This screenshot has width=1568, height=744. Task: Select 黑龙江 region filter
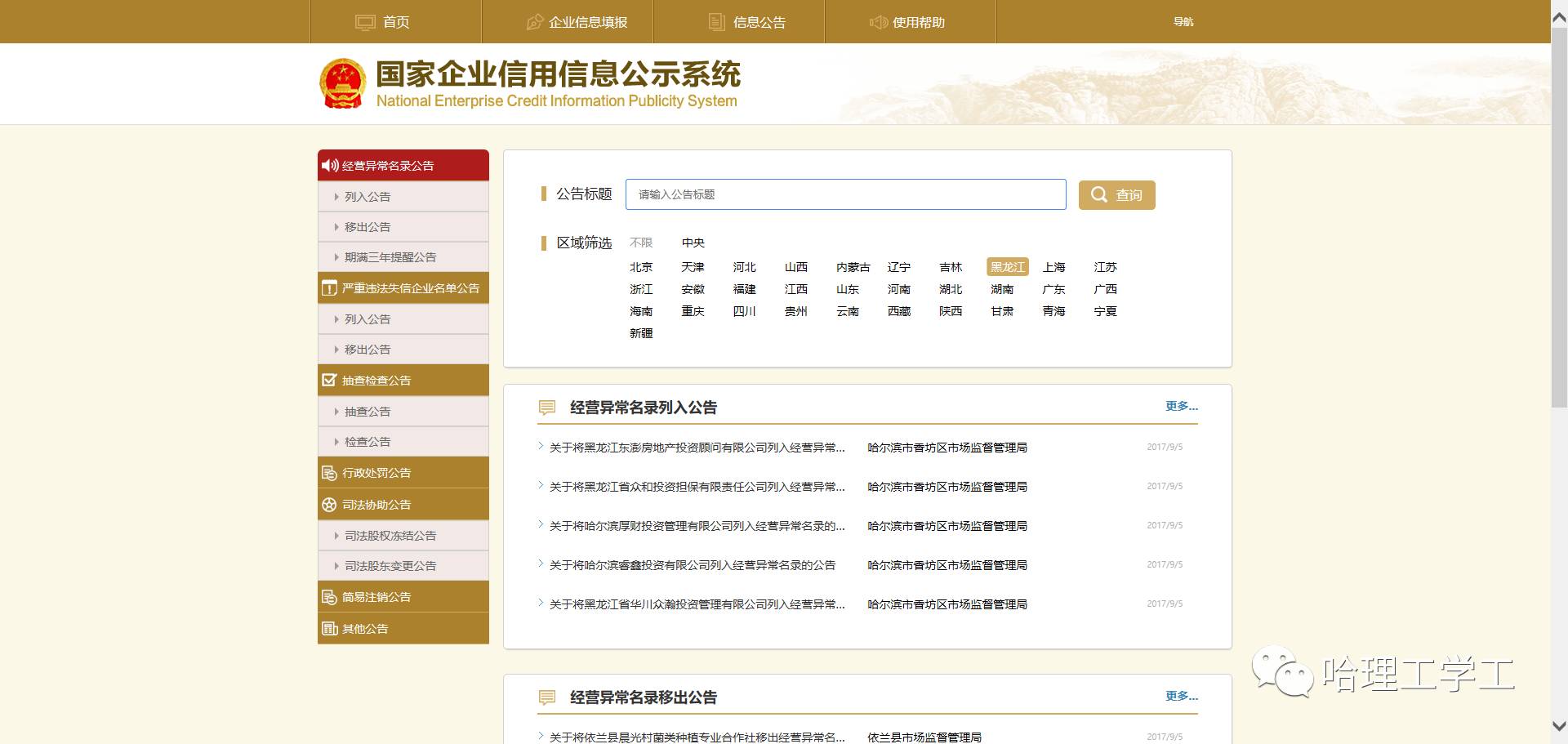tap(1008, 267)
